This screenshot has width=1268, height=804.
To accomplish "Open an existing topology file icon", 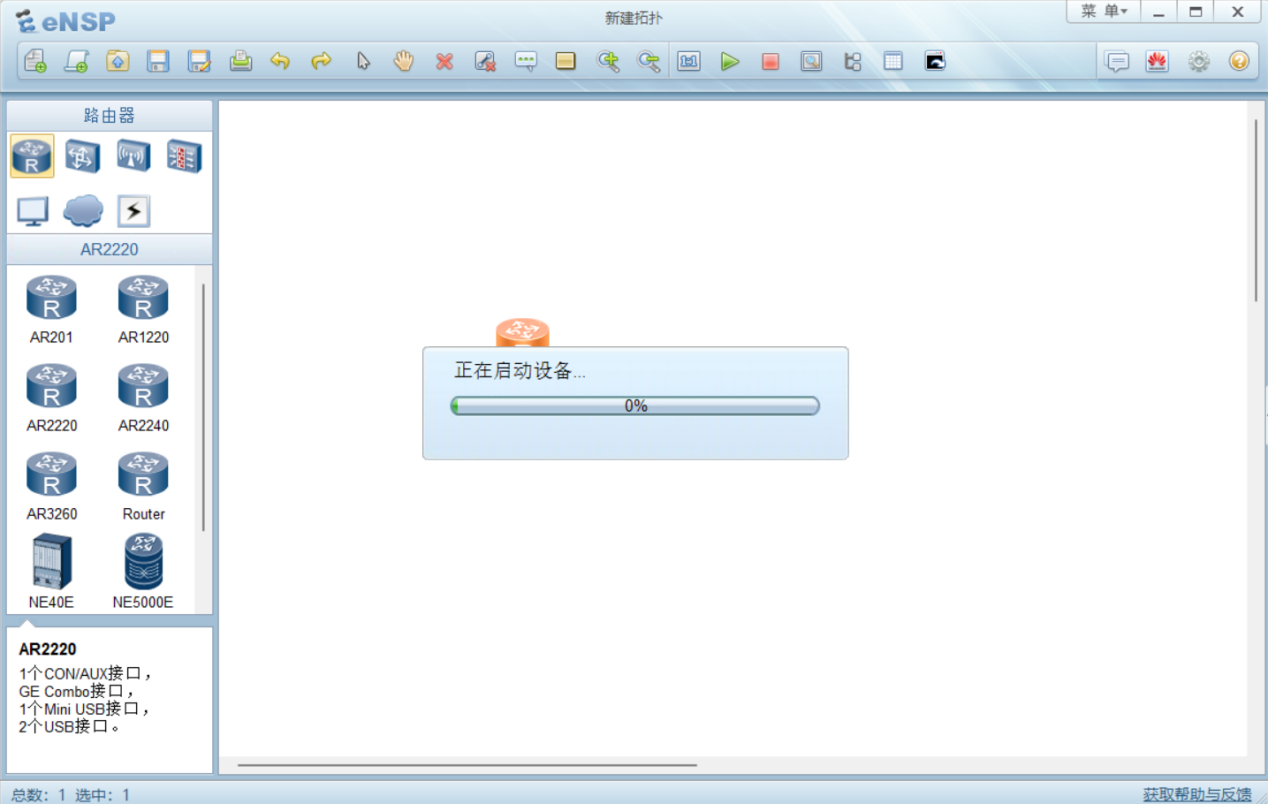I will click(x=117, y=61).
